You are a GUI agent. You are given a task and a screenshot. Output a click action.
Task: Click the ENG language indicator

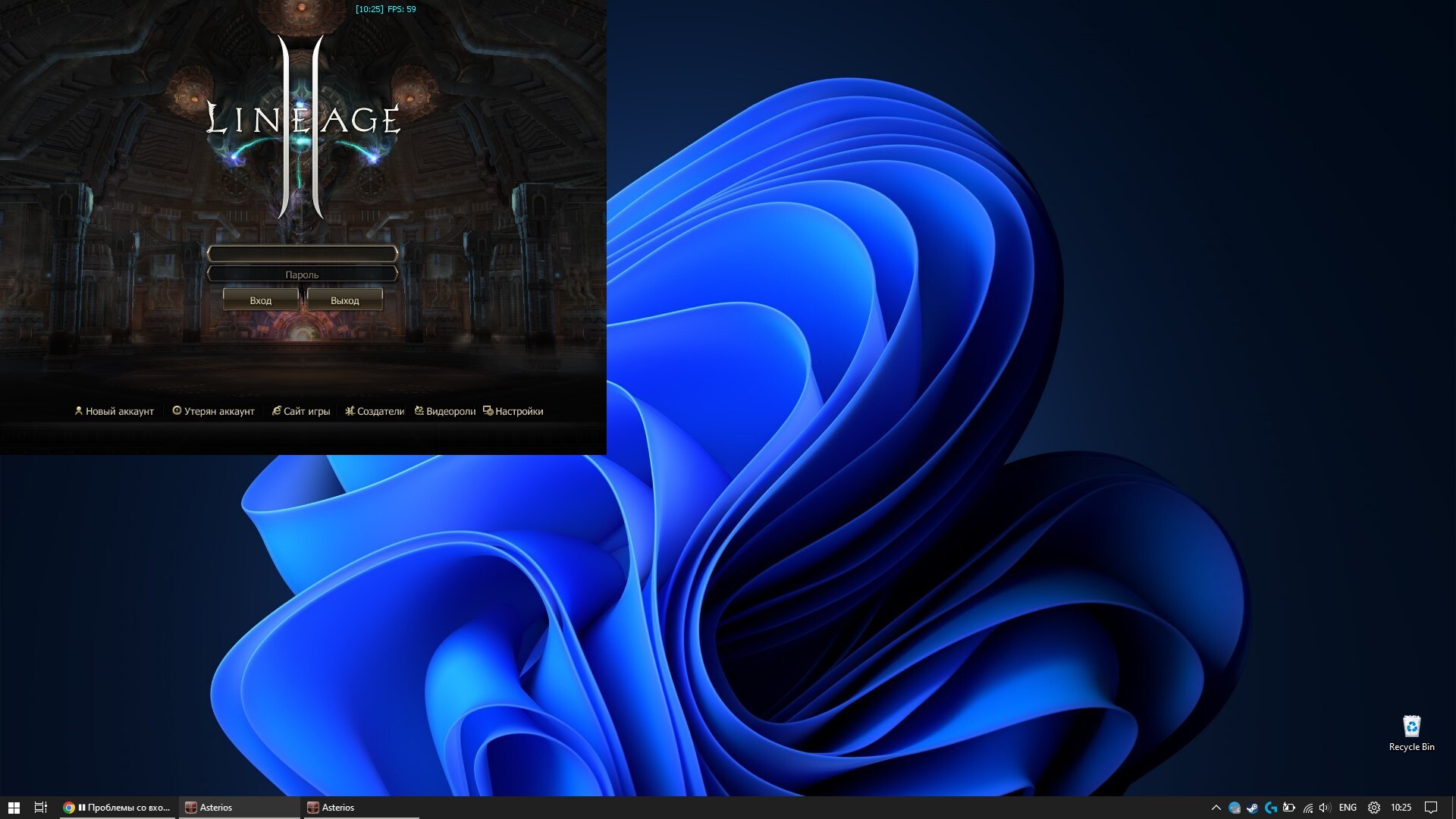pyautogui.click(x=1348, y=808)
